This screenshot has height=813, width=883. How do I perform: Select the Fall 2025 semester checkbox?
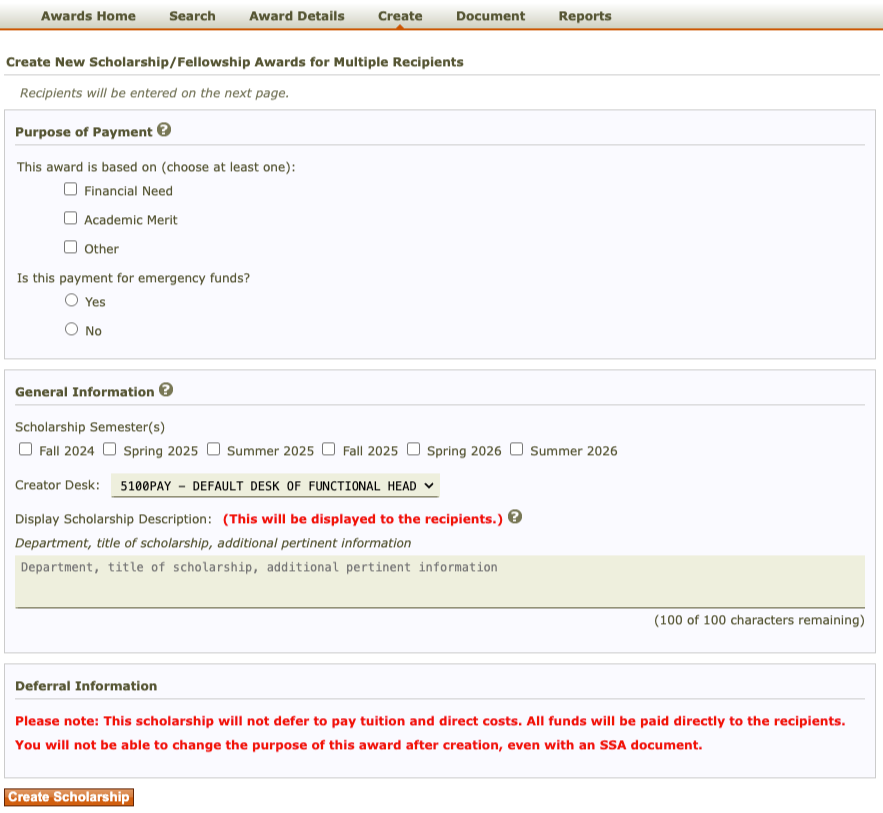coord(328,449)
